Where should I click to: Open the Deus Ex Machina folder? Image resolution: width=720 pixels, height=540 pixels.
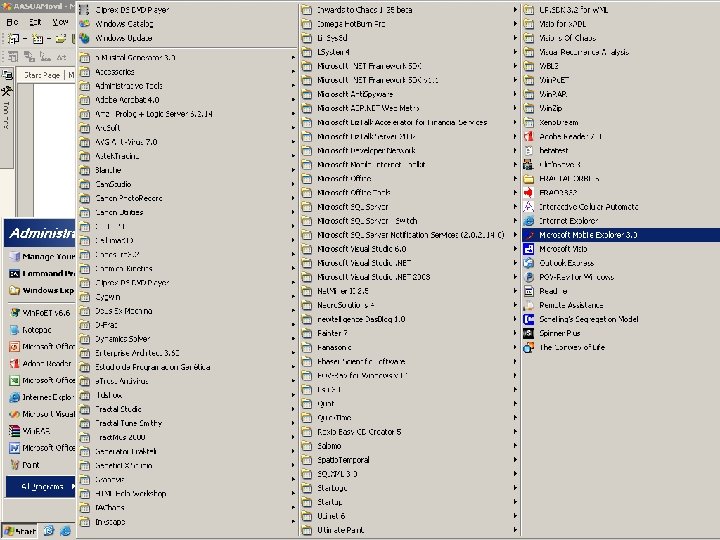pos(187,311)
